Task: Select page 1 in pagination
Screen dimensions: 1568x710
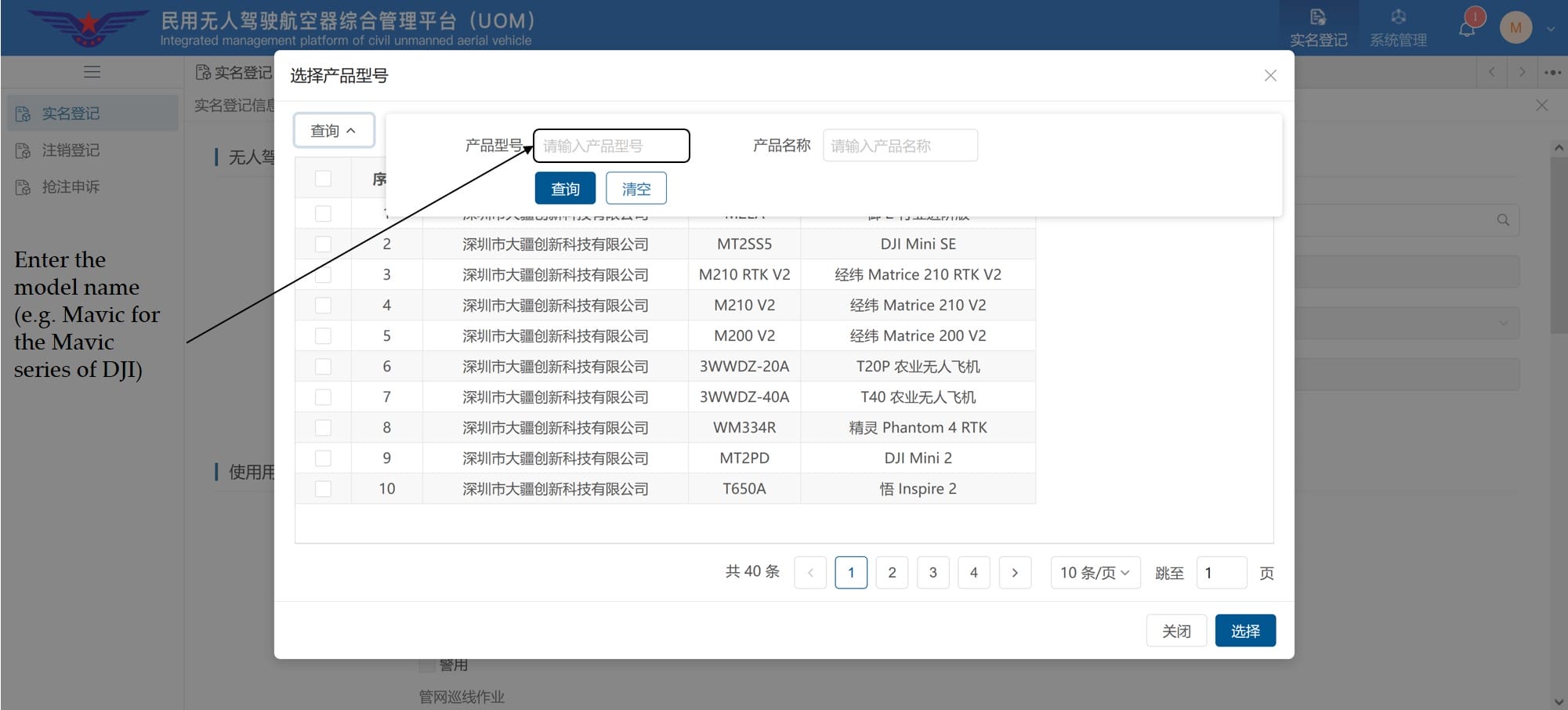Action: [851, 573]
